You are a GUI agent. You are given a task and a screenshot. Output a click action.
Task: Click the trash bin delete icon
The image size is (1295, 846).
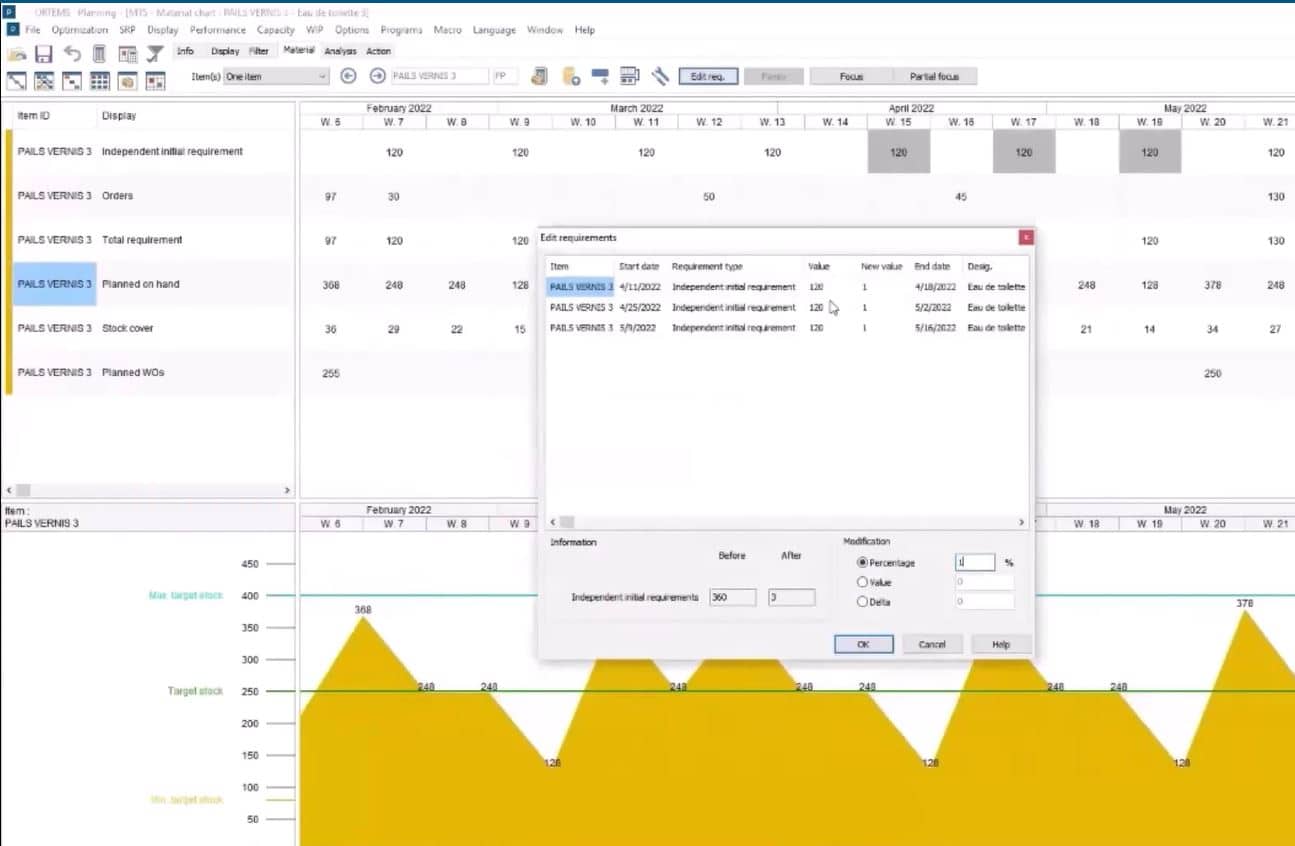click(99, 53)
